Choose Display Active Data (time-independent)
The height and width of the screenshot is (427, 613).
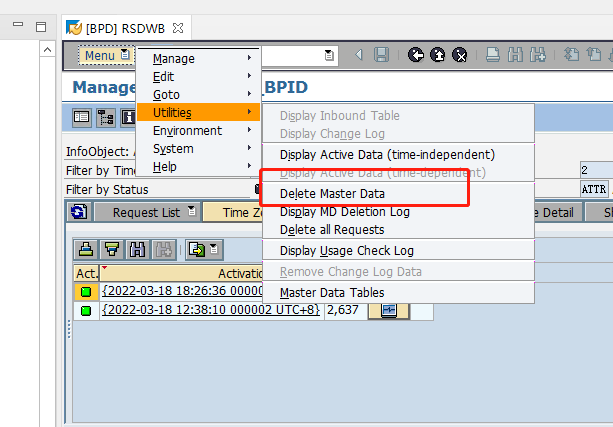[398, 154]
